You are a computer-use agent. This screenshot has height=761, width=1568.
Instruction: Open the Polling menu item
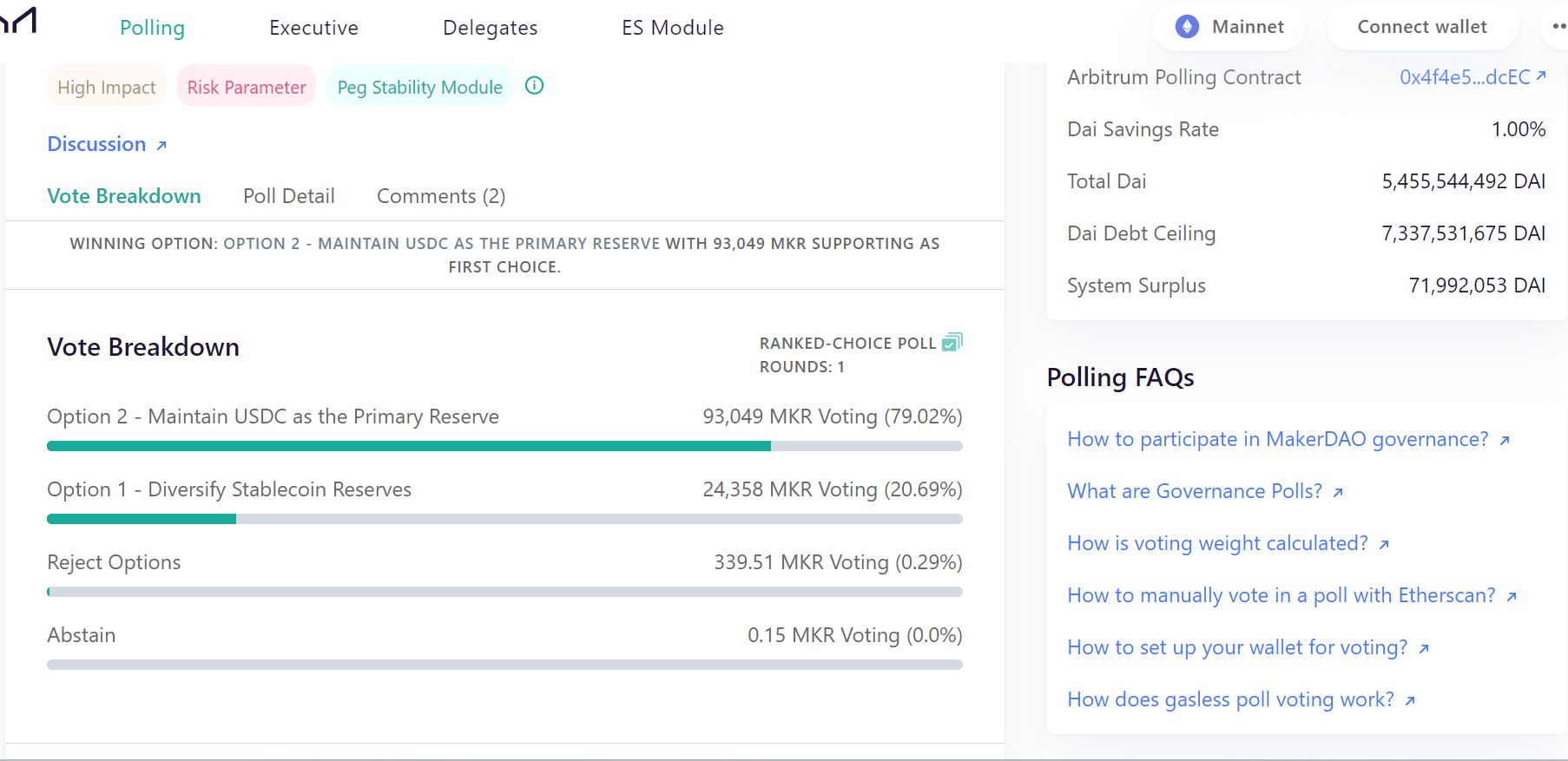(152, 28)
